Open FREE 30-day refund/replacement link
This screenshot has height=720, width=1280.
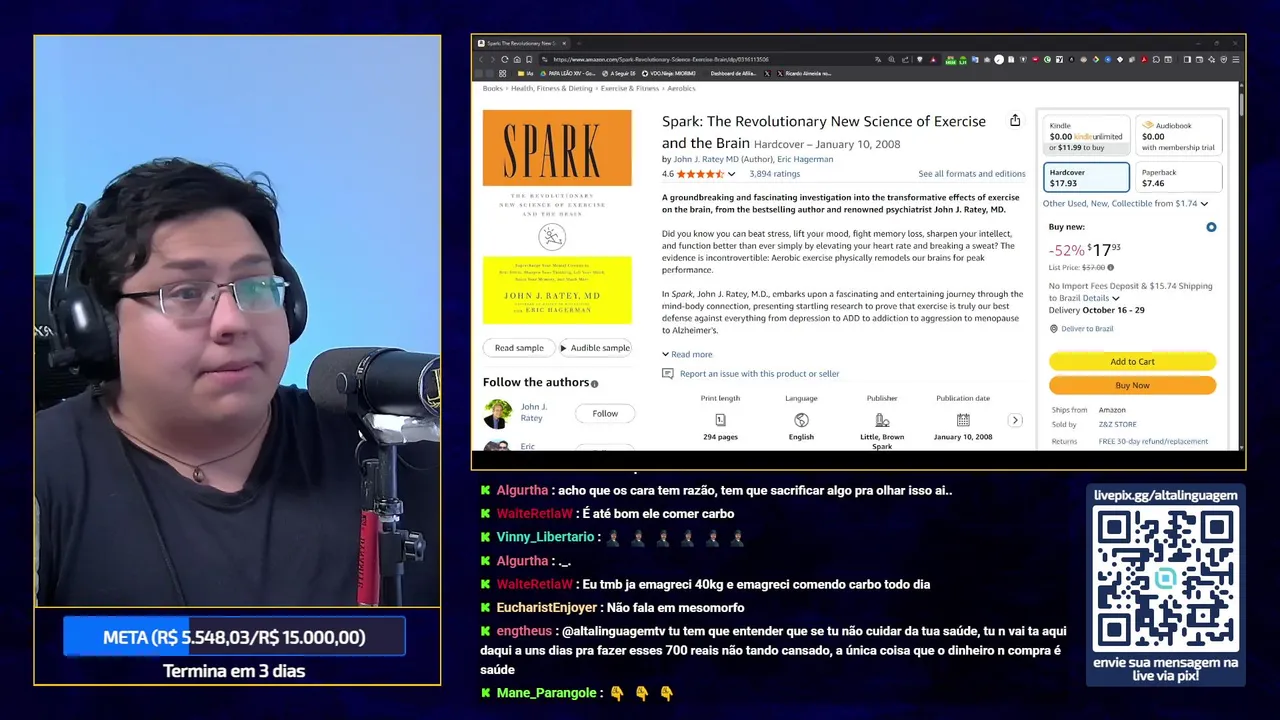[1153, 441]
